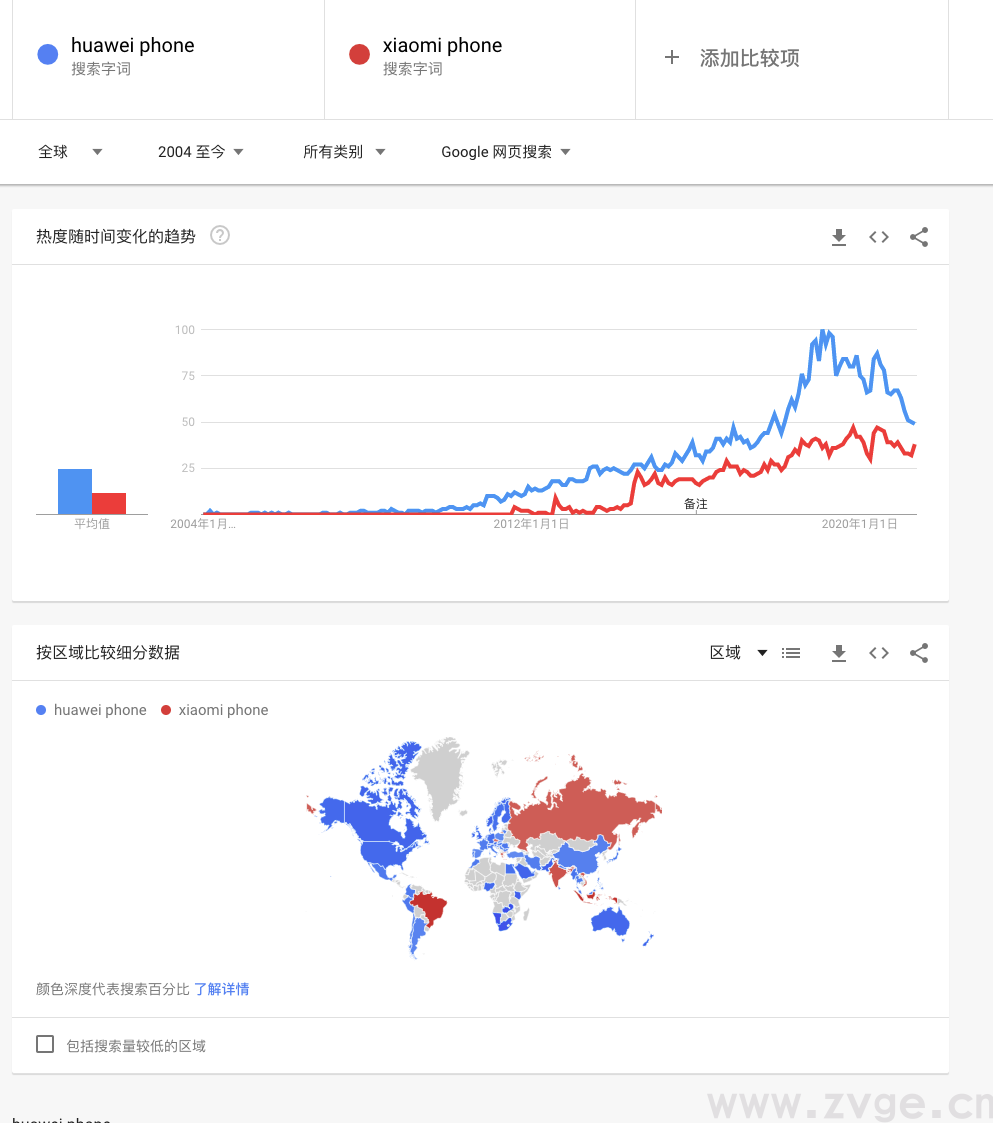This screenshot has height=1123, width=993.
Task: Open the embed code for the trend chart
Action: point(878,237)
